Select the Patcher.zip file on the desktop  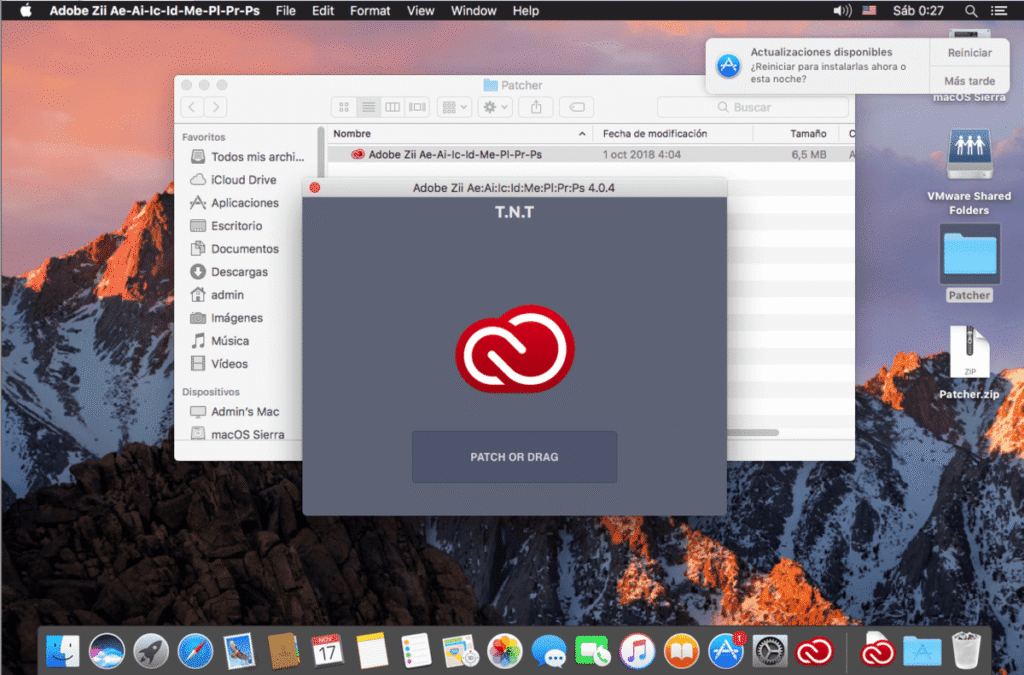click(969, 362)
